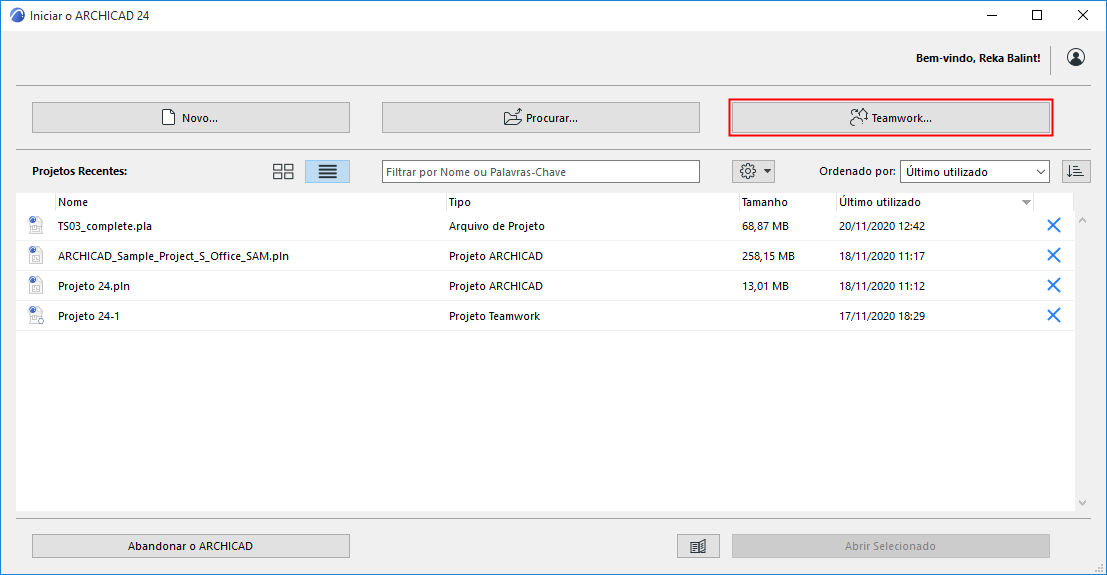This screenshot has width=1107, height=575.
Task: Switch to thumbnail grid view
Action: (x=283, y=172)
